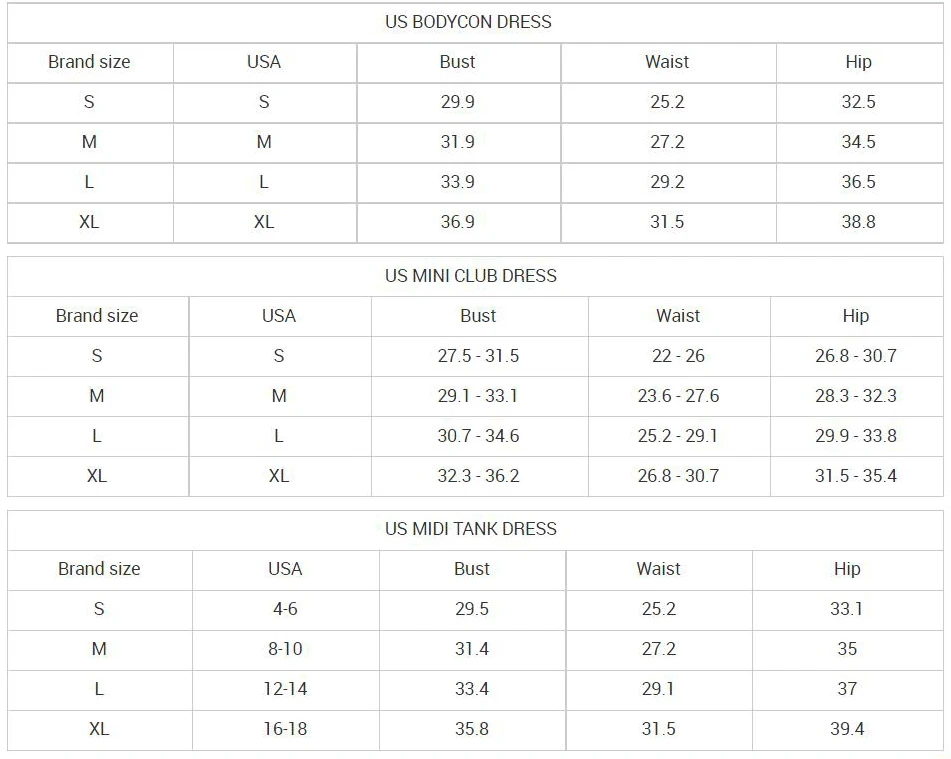
Task: Click the 23.6 - 27.6 waist range cell
Action: tap(678, 396)
